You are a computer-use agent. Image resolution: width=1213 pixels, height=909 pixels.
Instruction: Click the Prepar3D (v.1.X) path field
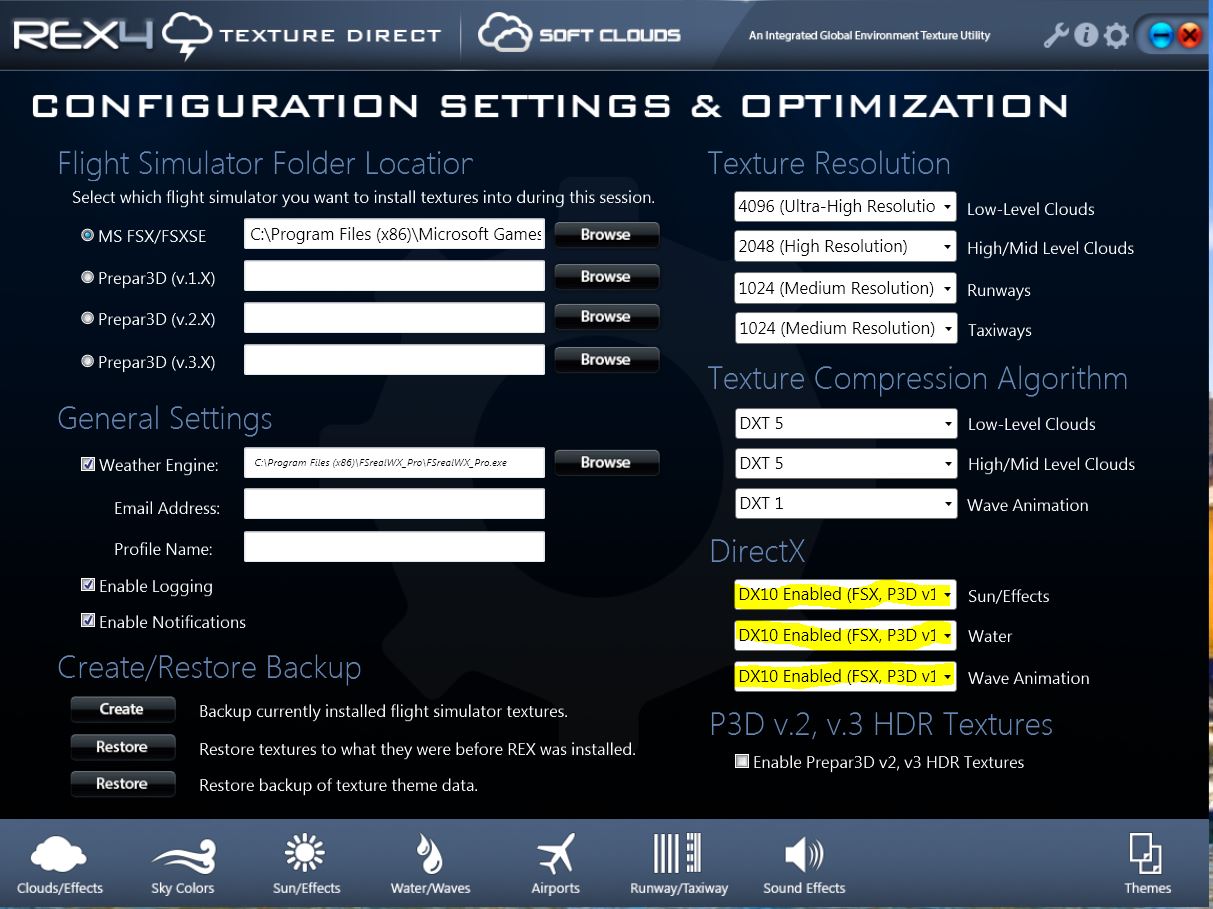pos(394,276)
